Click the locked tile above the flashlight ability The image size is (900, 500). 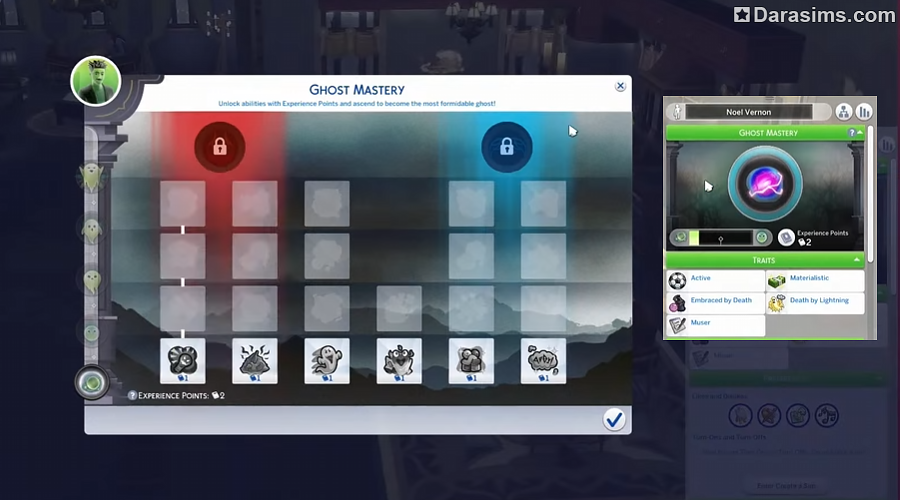[x=183, y=308]
